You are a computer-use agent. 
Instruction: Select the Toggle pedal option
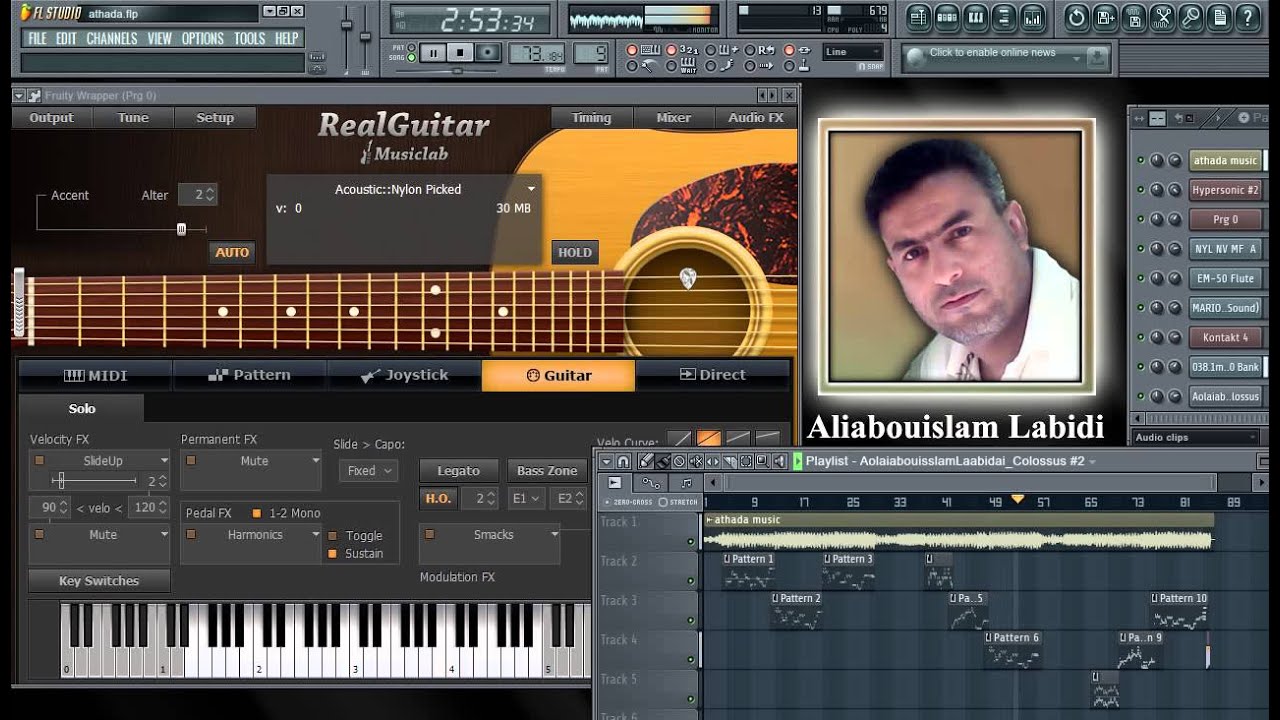333,536
